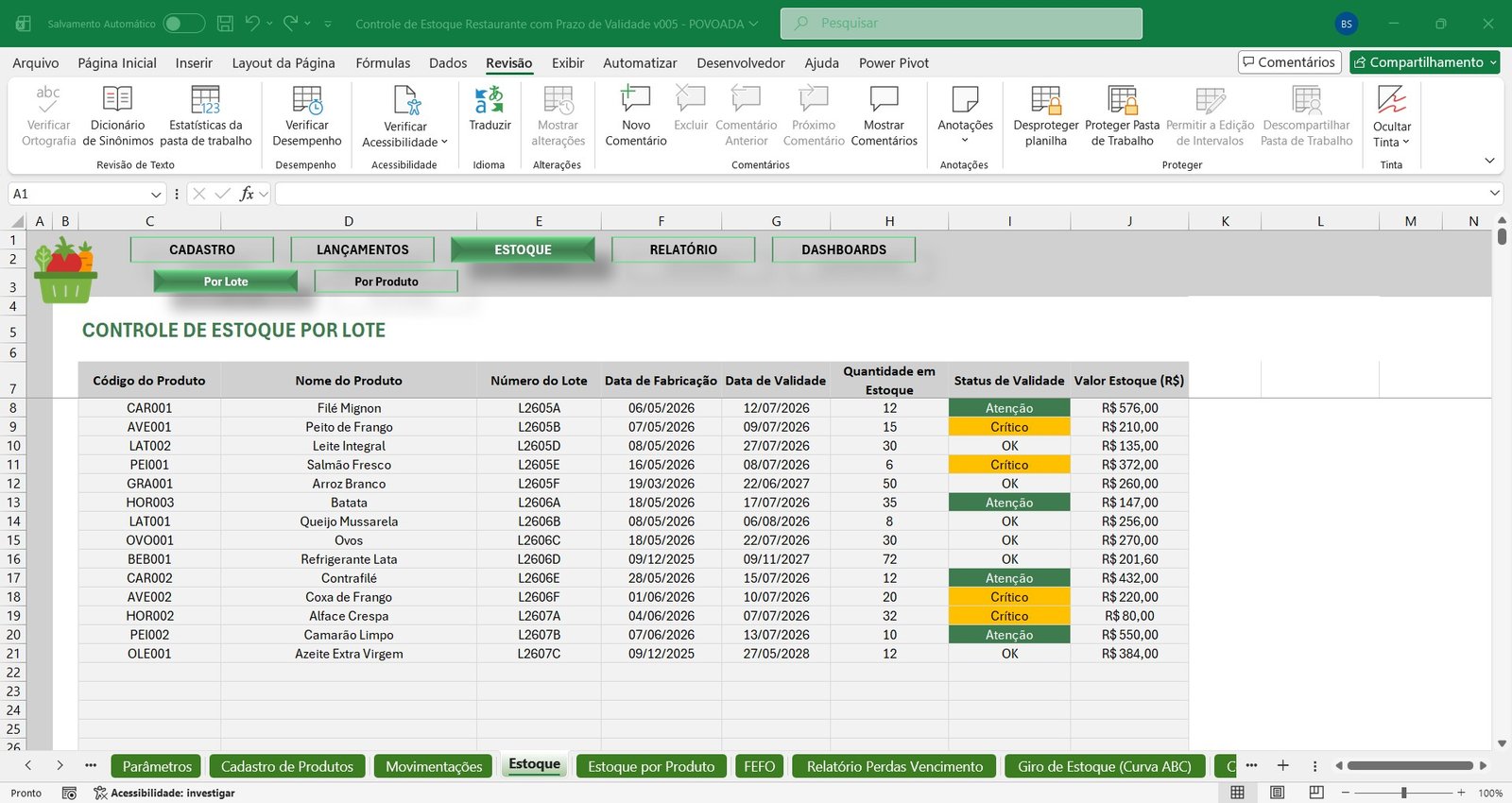The image size is (1512, 803).
Task: Open the Traduzir tool
Action: (x=490, y=109)
